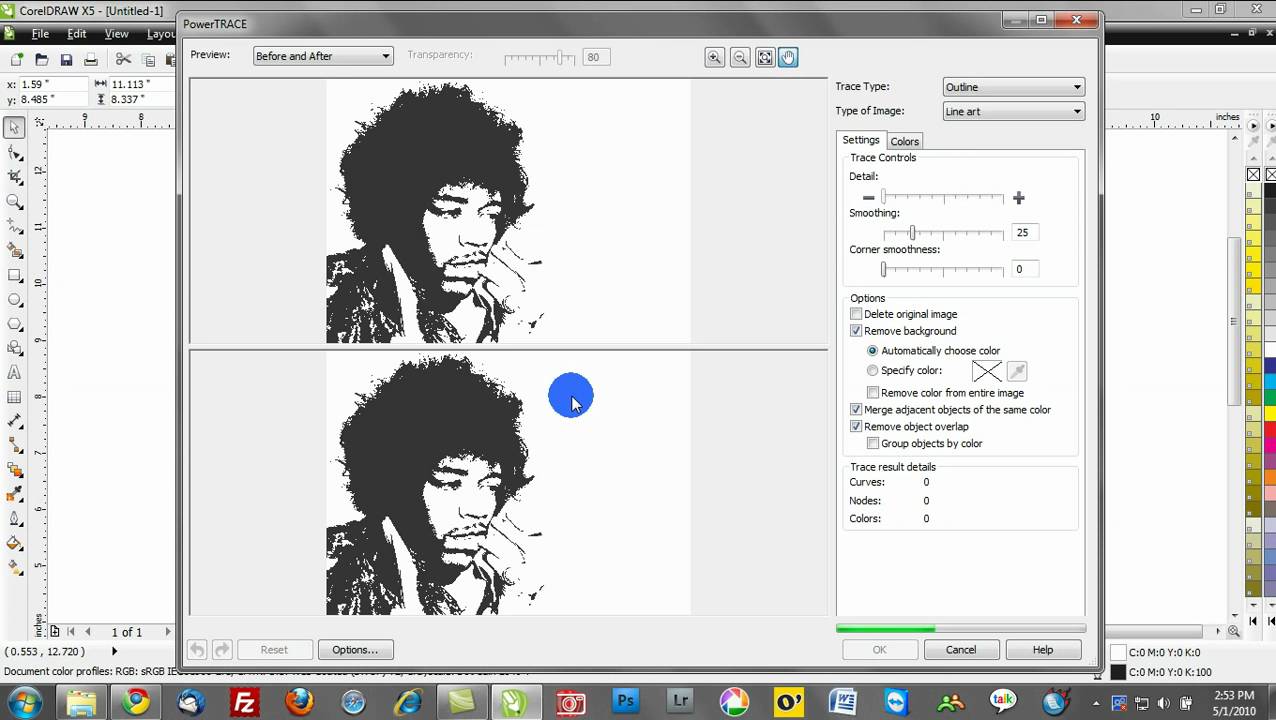Click the Smoothing slider thumb

pos(912,233)
